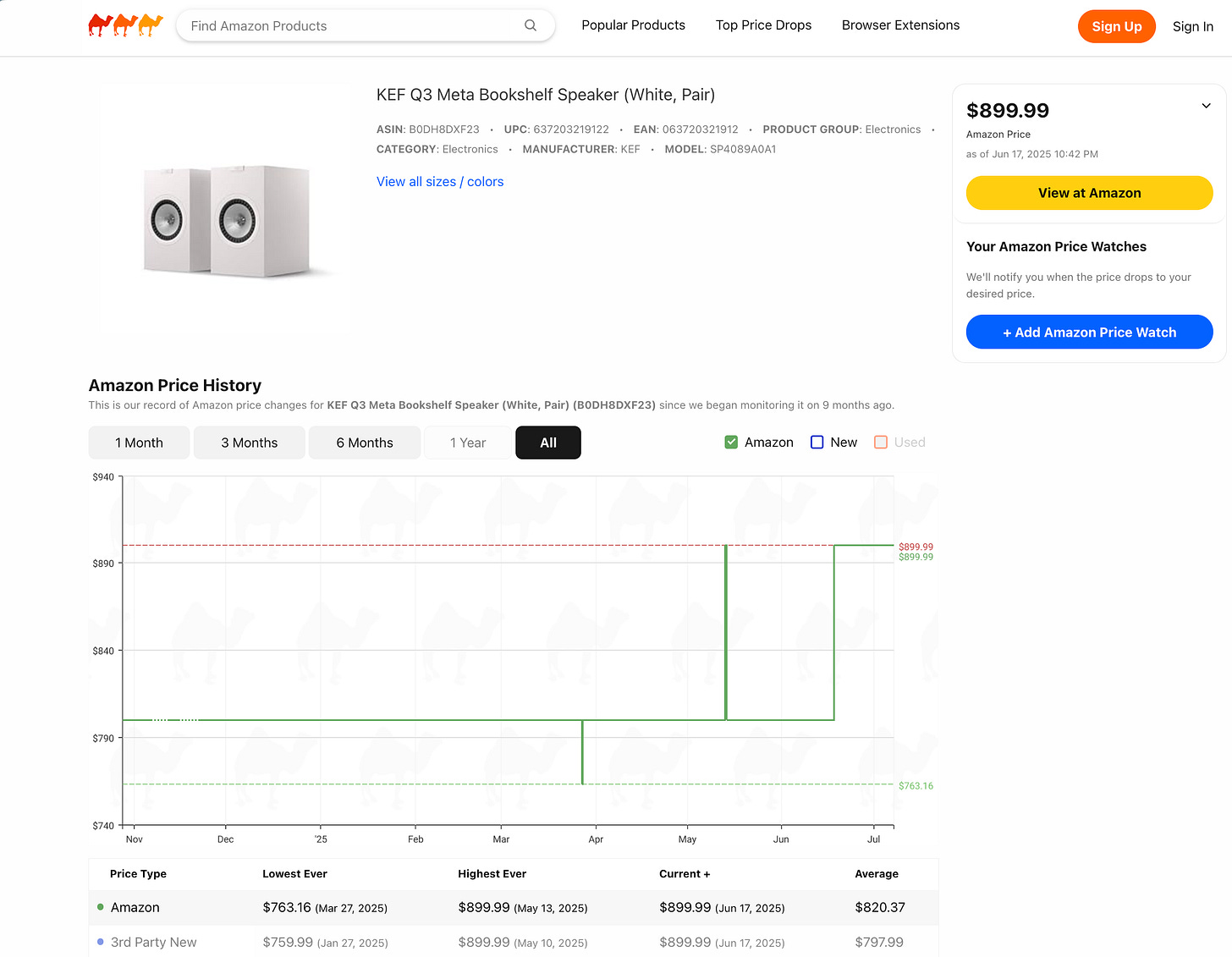Open Top Price Drops page
The image size is (1232, 957).
click(x=763, y=25)
